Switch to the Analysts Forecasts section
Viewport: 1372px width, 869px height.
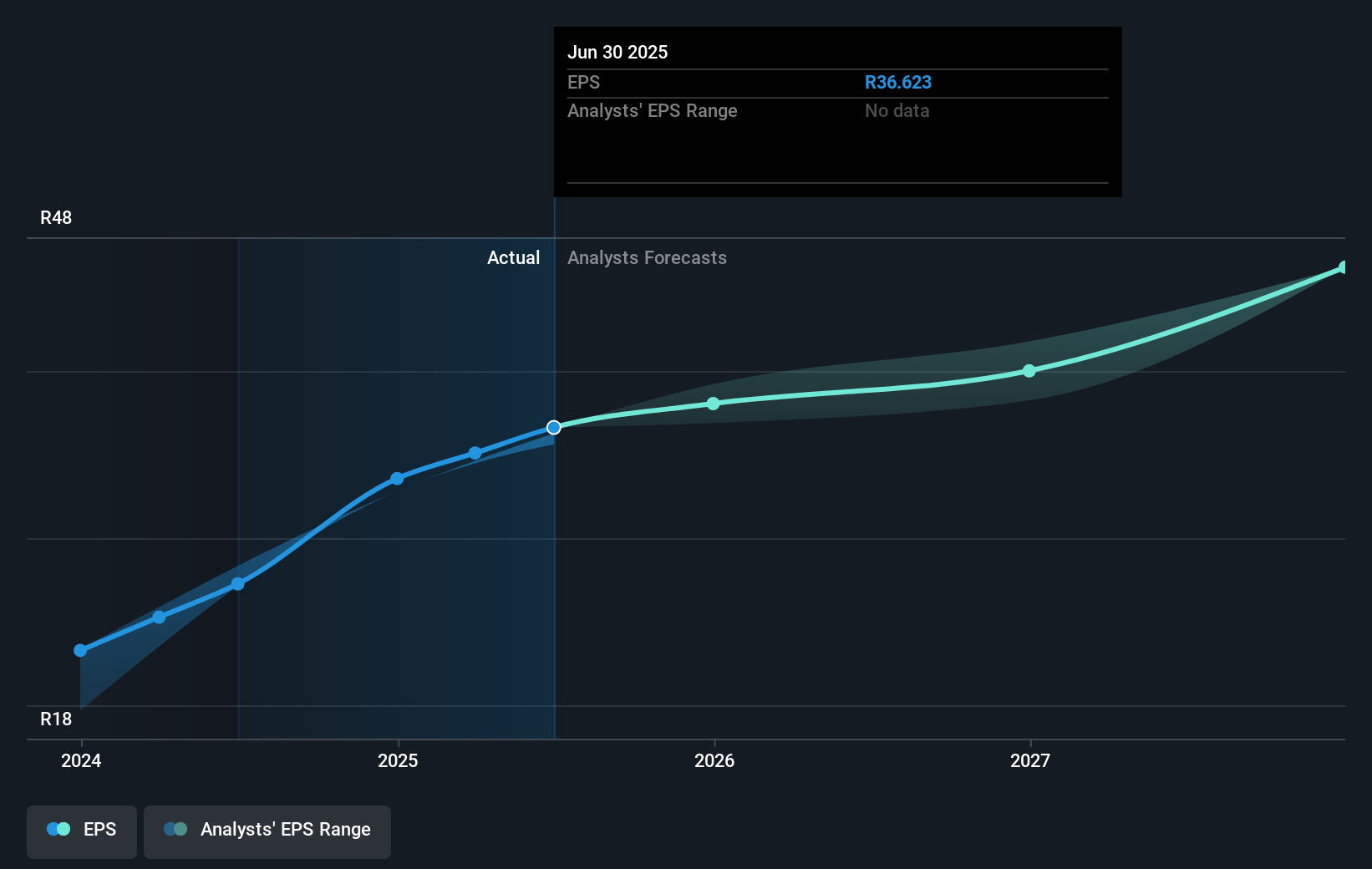pyautogui.click(x=647, y=258)
